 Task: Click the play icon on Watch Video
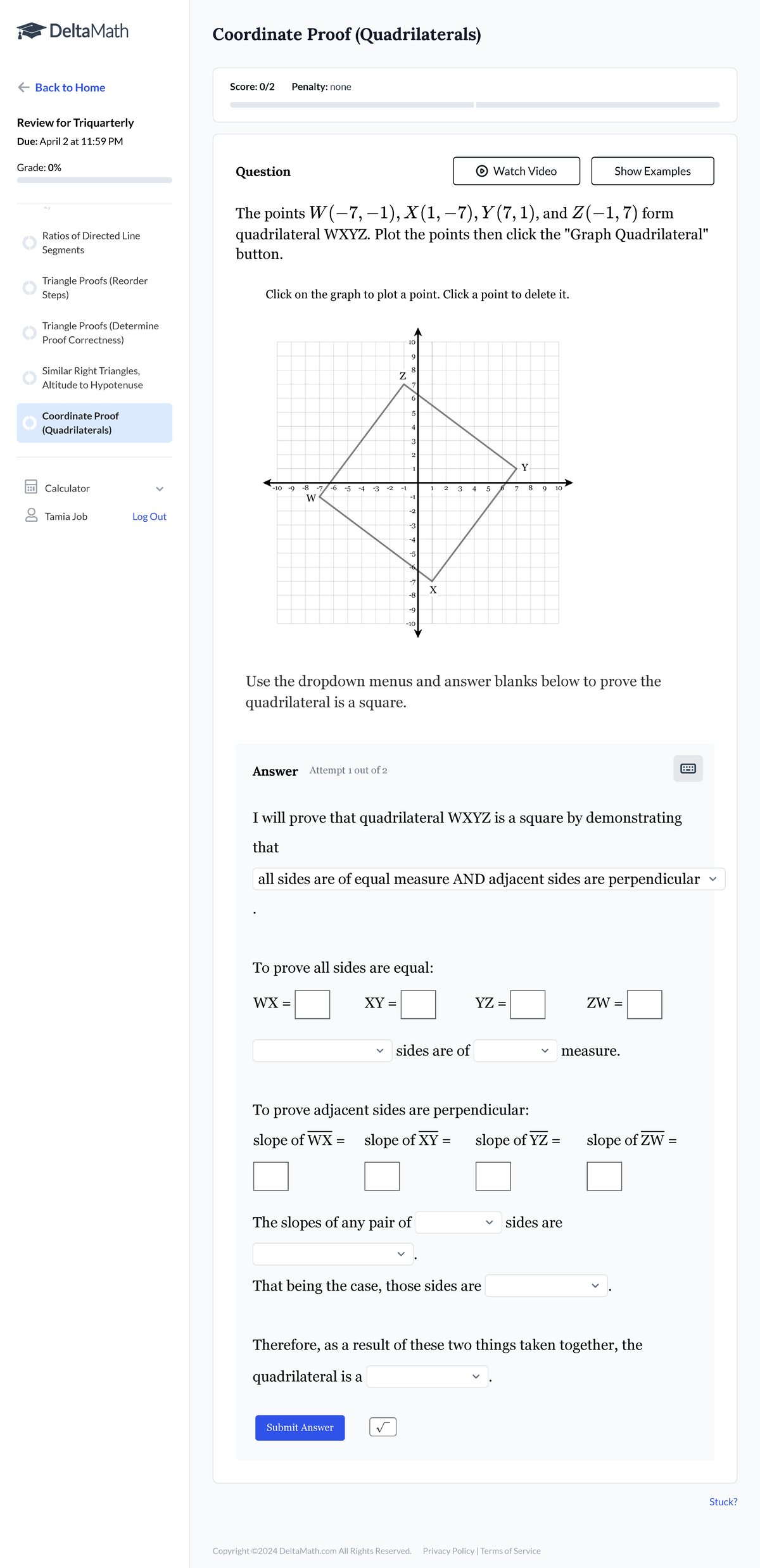482,170
